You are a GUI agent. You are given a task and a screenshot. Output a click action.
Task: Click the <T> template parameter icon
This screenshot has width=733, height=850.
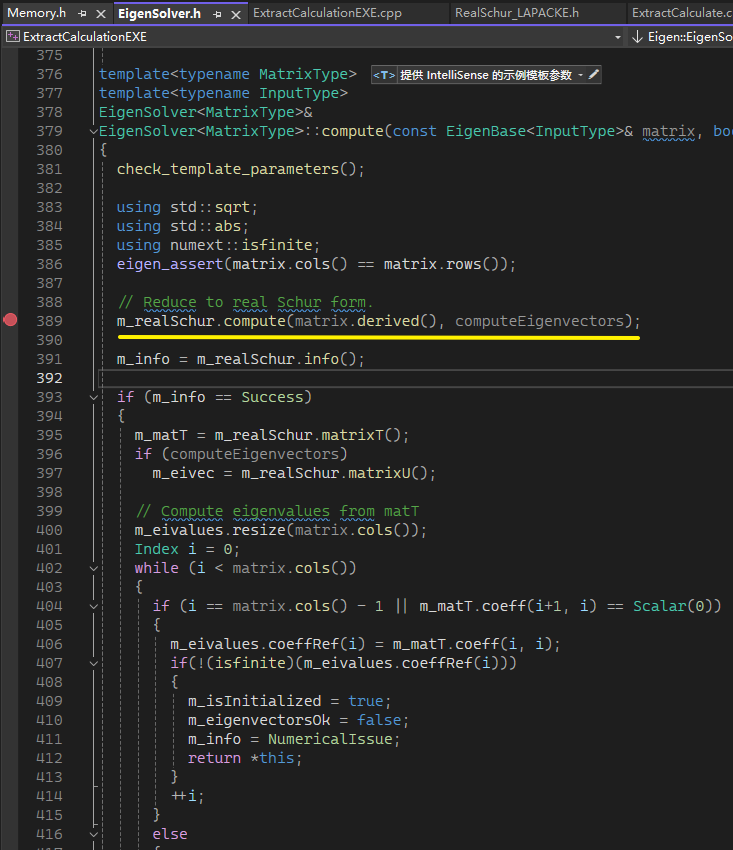click(384, 75)
